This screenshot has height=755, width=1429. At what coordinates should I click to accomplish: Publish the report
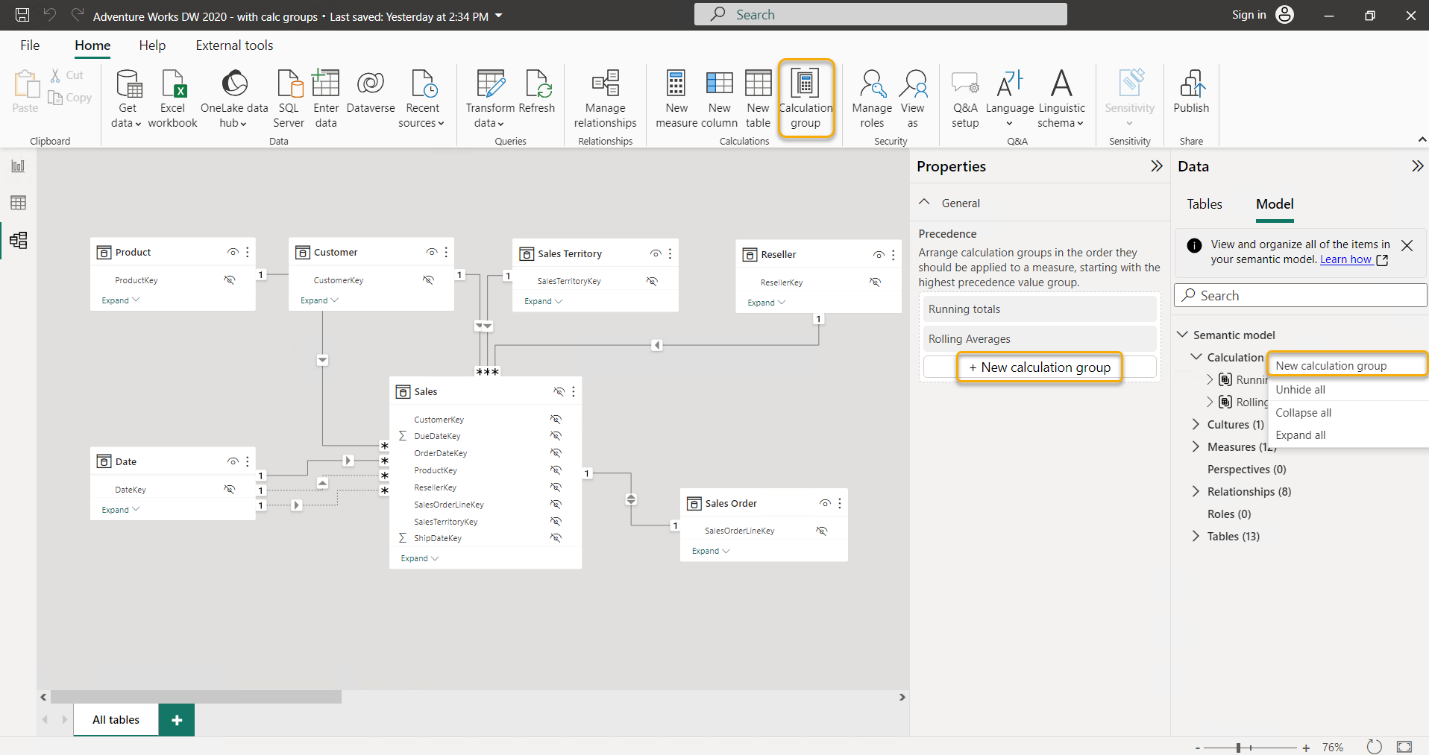tap(1191, 92)
